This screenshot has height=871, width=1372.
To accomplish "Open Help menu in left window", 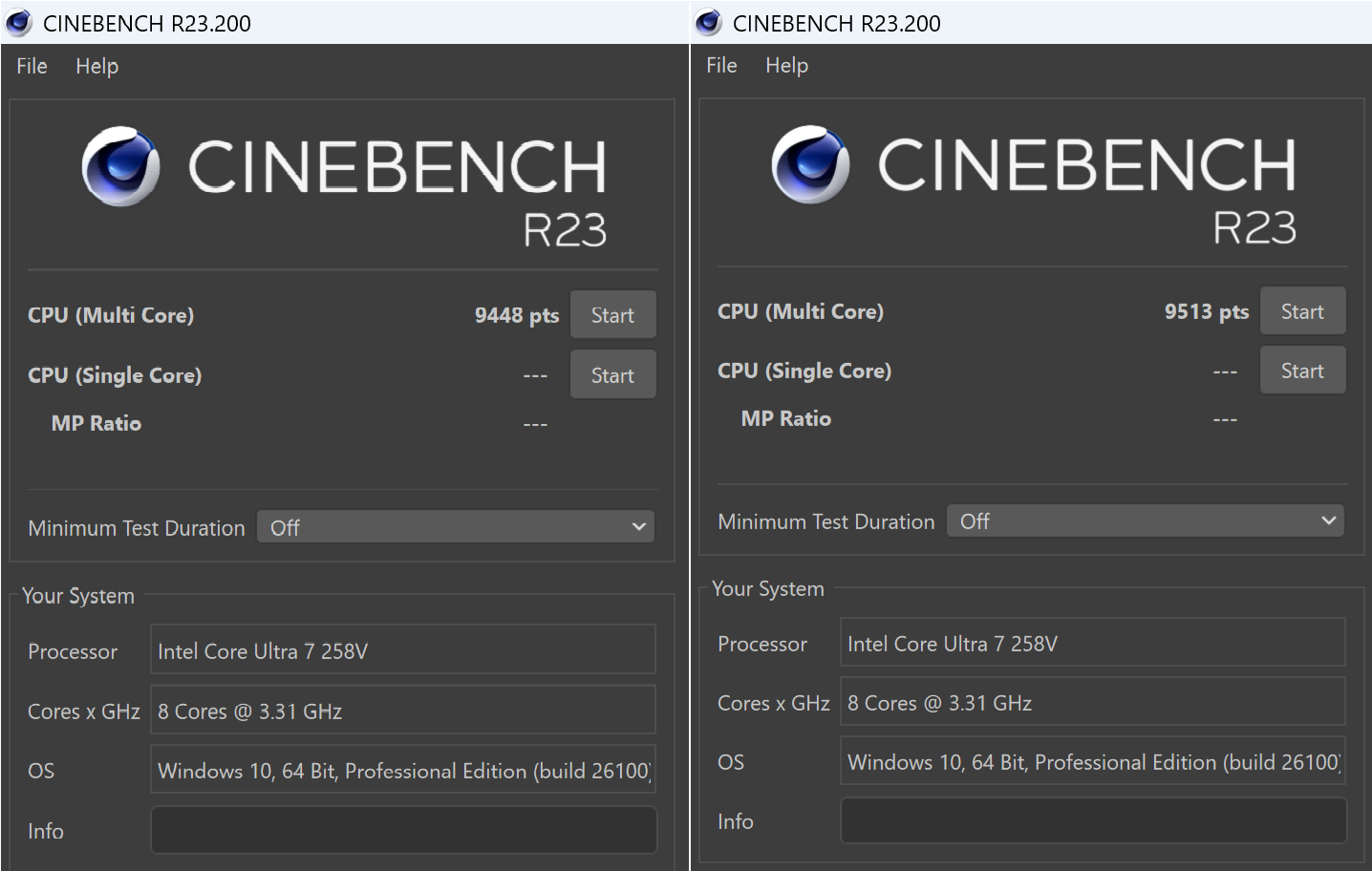I will (x=97, y=66).
